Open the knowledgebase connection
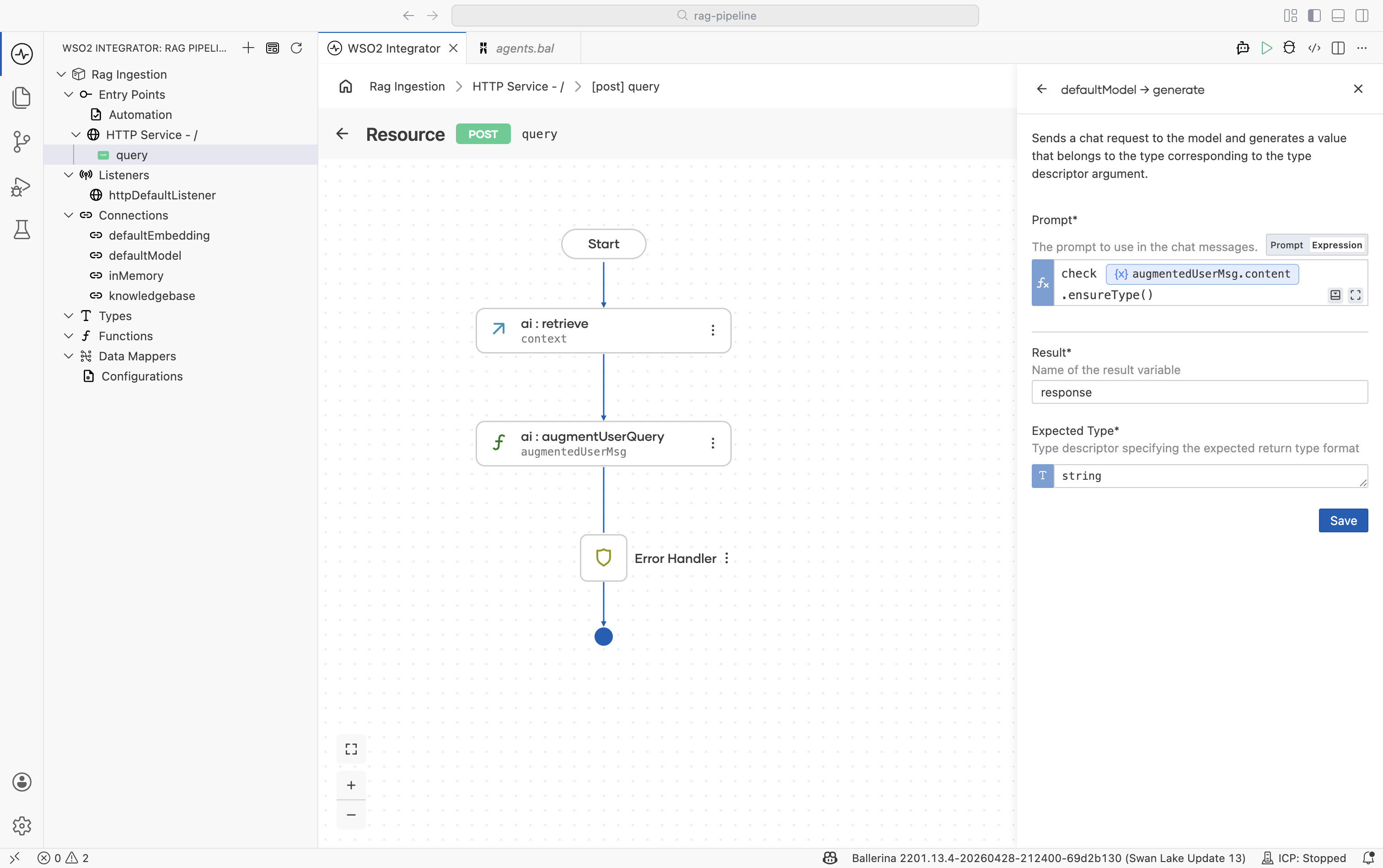Image resolution: width=1383 pixels, height=868 pixels. (180, 295)
